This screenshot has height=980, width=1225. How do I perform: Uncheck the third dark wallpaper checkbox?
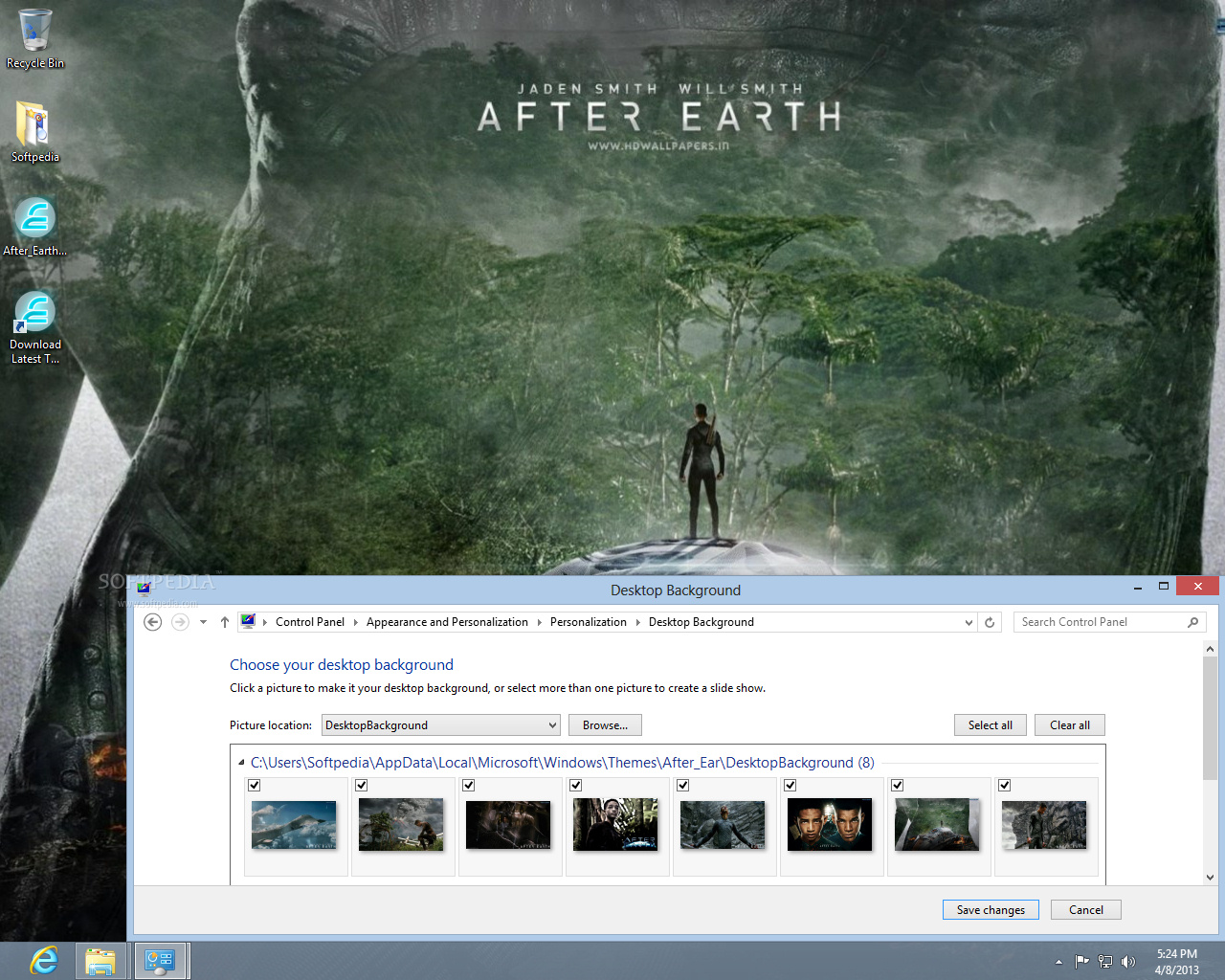point(469,785)
